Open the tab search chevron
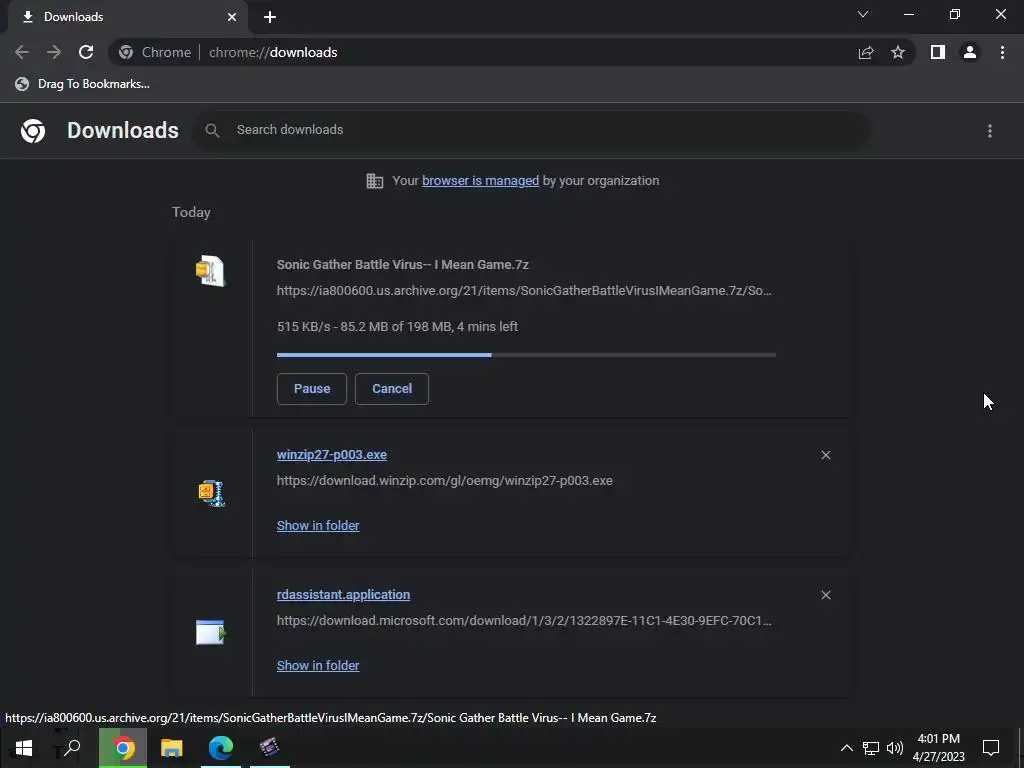 (x=863, y=14)
